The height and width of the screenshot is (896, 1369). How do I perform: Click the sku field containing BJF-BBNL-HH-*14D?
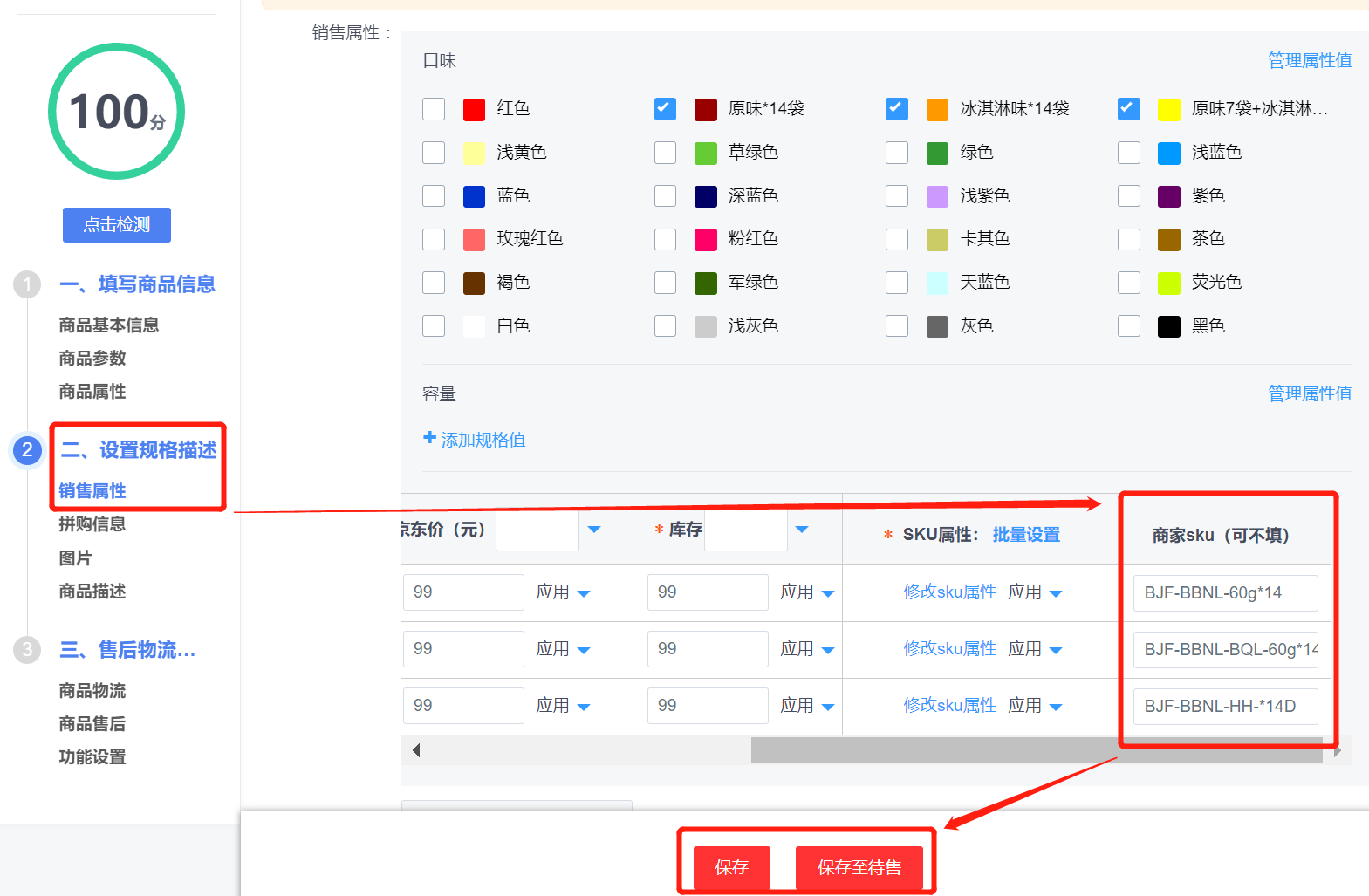[x=1225, y=706]
